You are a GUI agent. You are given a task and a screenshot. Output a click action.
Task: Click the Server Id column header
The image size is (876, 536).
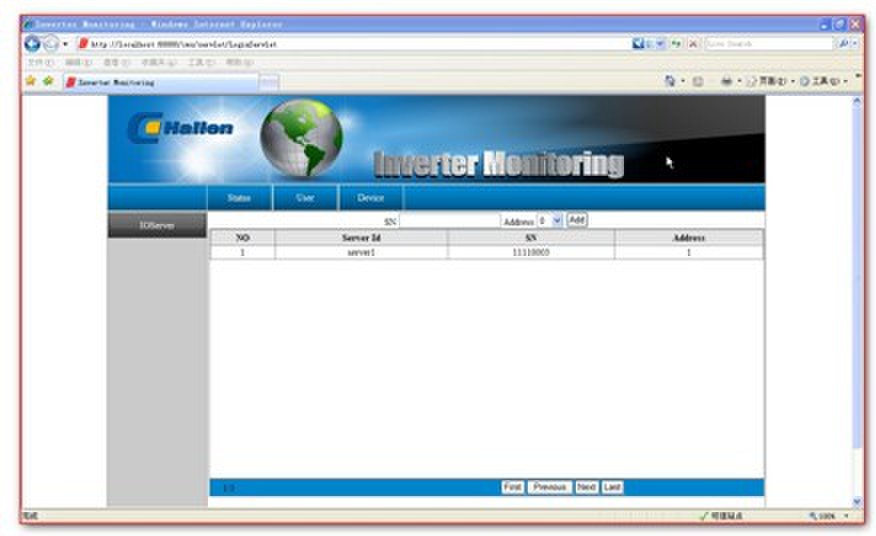point(361,238)
